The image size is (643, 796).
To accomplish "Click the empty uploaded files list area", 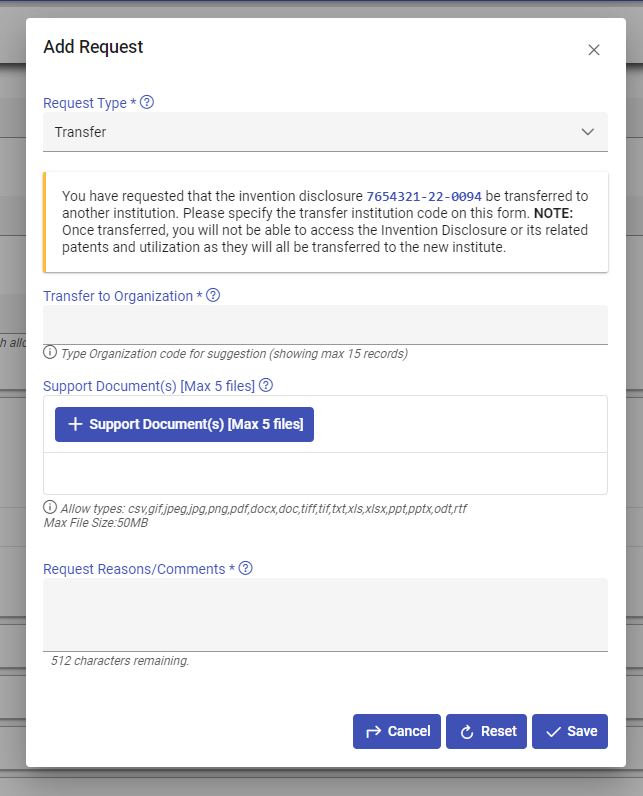I will 325,473.
